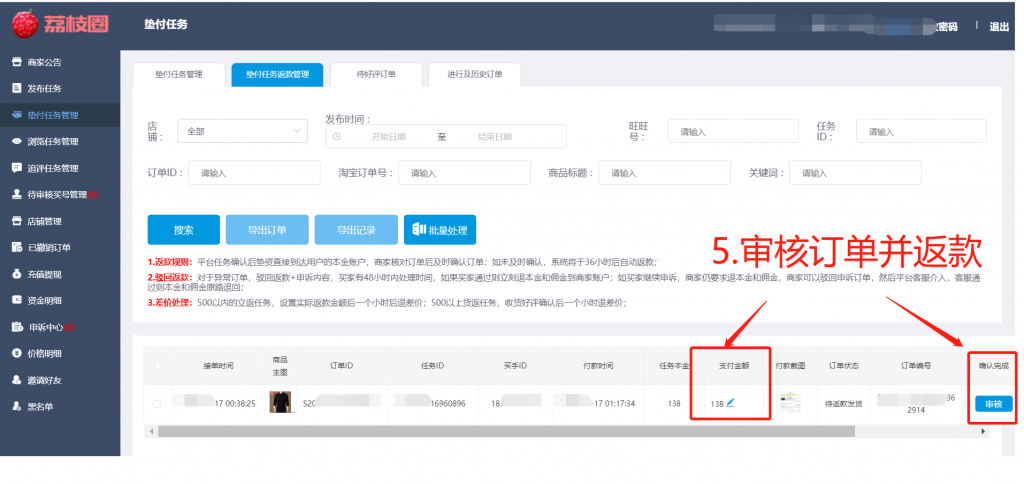
Task: Click the icon inside the 批量处理 button
Action: tap(419, 230)
